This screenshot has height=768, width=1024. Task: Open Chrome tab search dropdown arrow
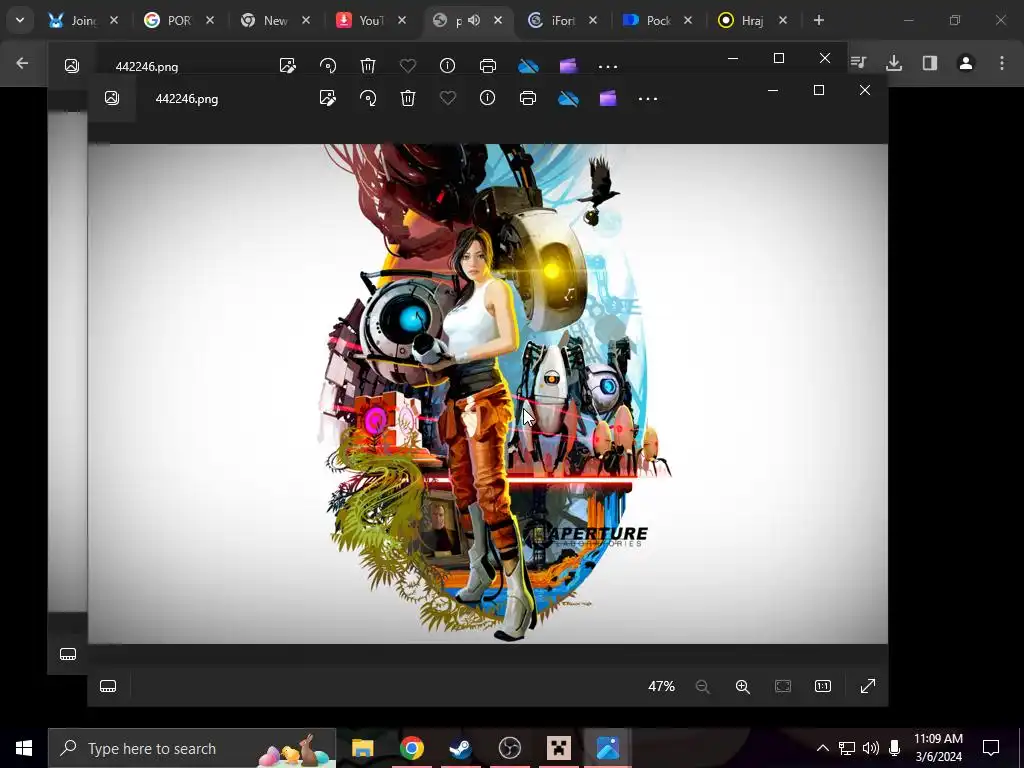20,20
